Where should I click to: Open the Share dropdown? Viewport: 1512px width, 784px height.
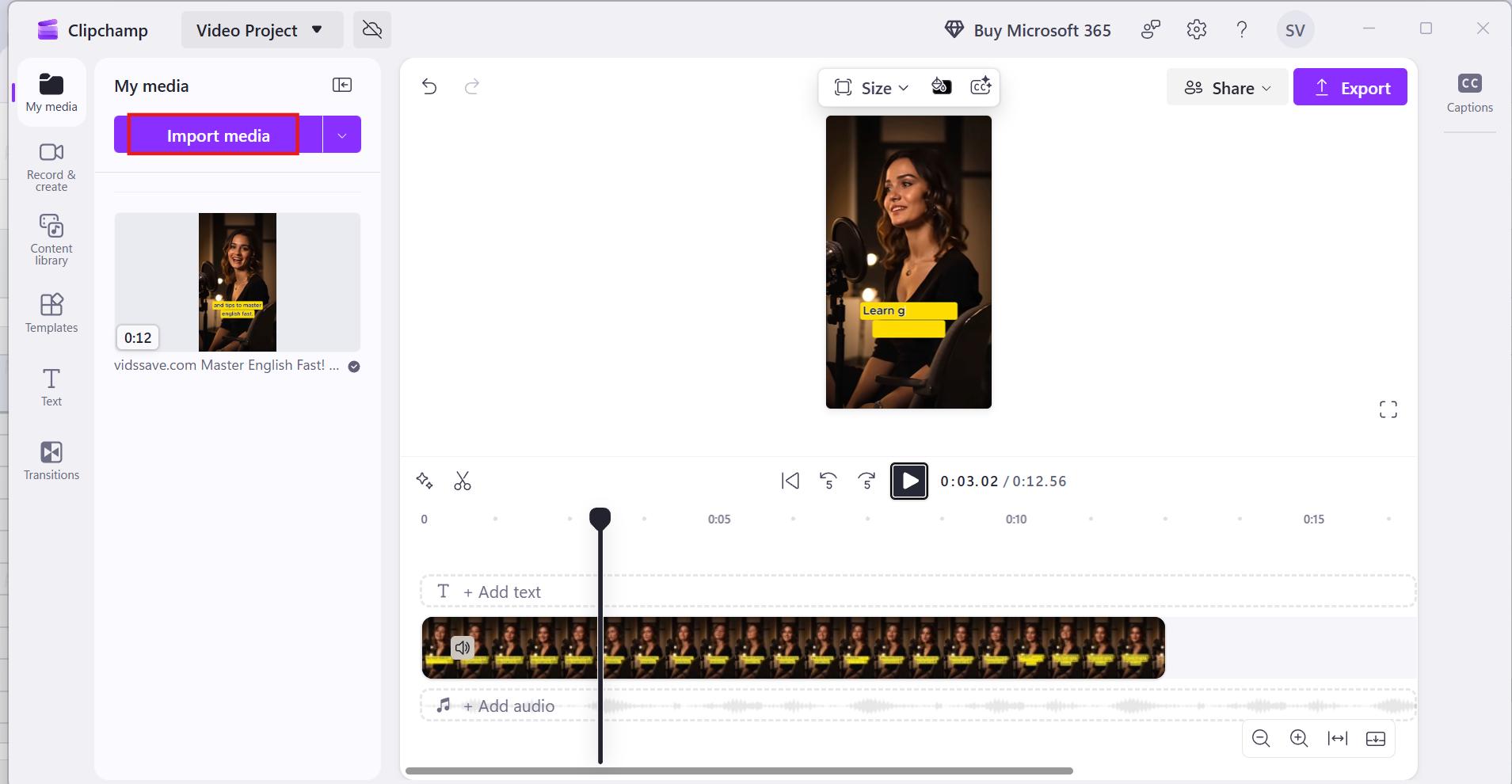[1227, 88]
